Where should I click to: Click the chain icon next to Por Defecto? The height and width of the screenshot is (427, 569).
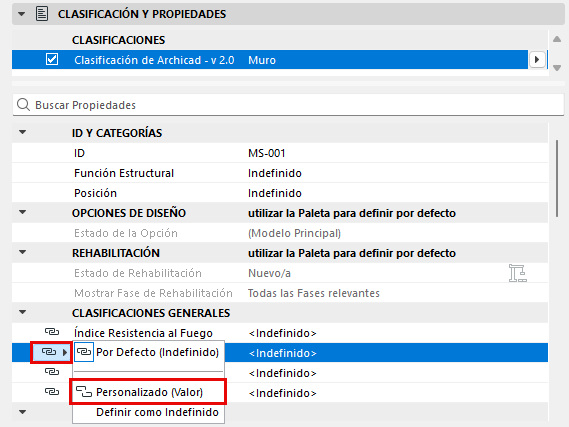click(84, 352)
